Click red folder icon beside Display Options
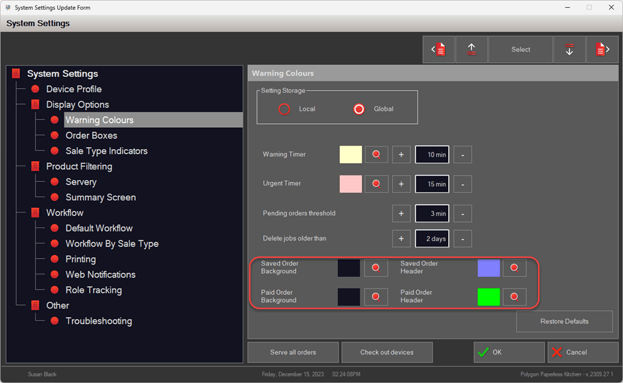 coord(35,104)
